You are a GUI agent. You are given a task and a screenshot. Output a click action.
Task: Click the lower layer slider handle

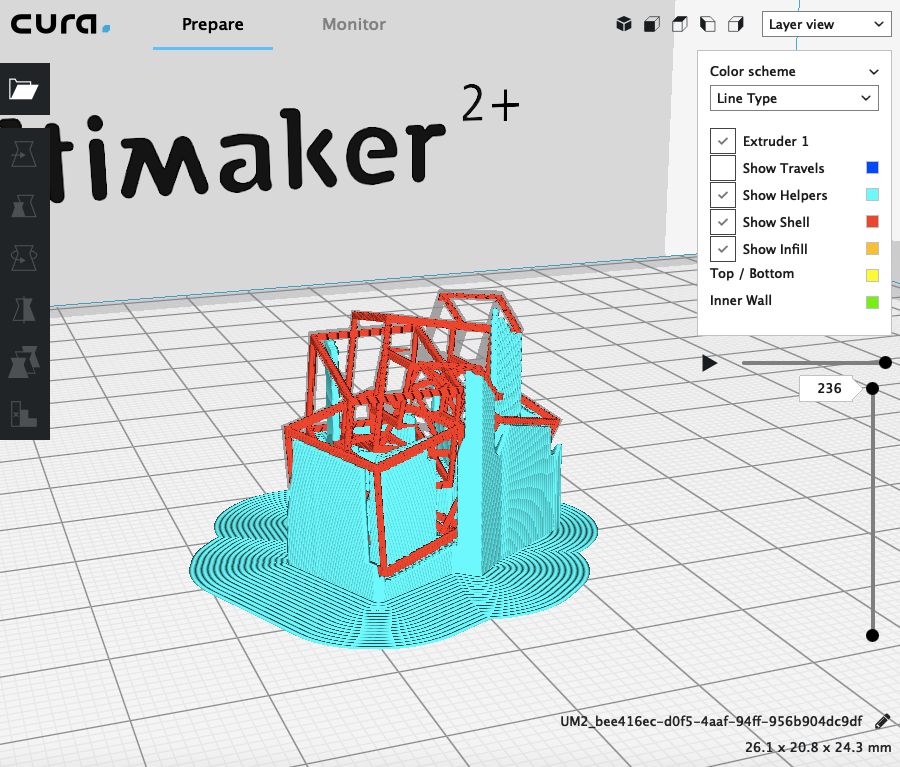tap(872, 635)
